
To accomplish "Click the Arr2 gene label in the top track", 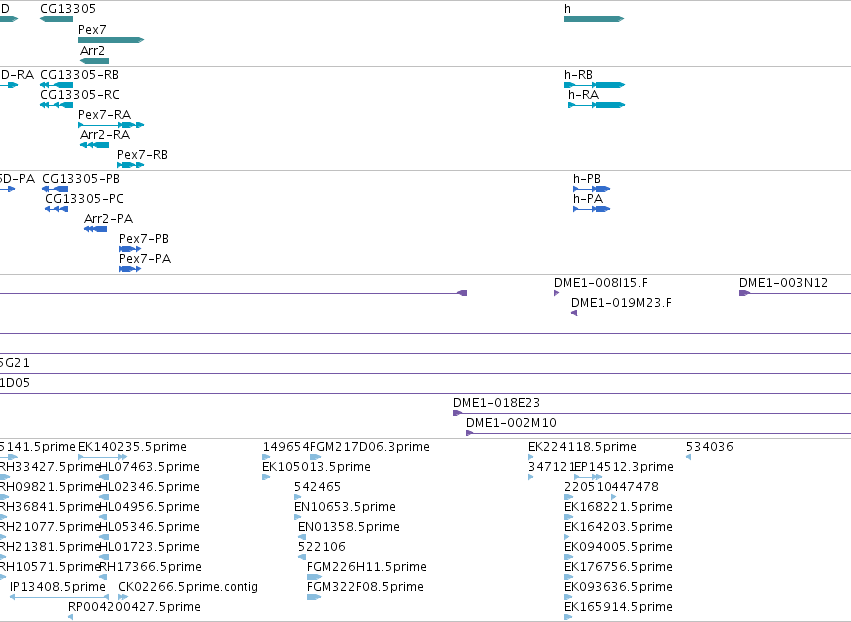I will coord(92,51).
